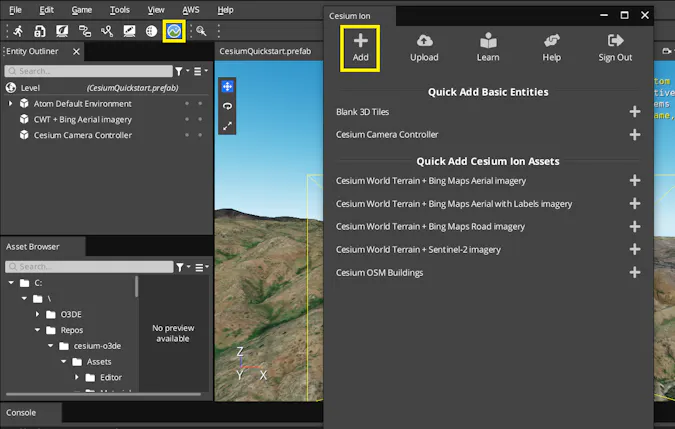Screen dimensions: 675x429
Task: Select the viewport rotate manipulator tool
Action: (227, 106)
